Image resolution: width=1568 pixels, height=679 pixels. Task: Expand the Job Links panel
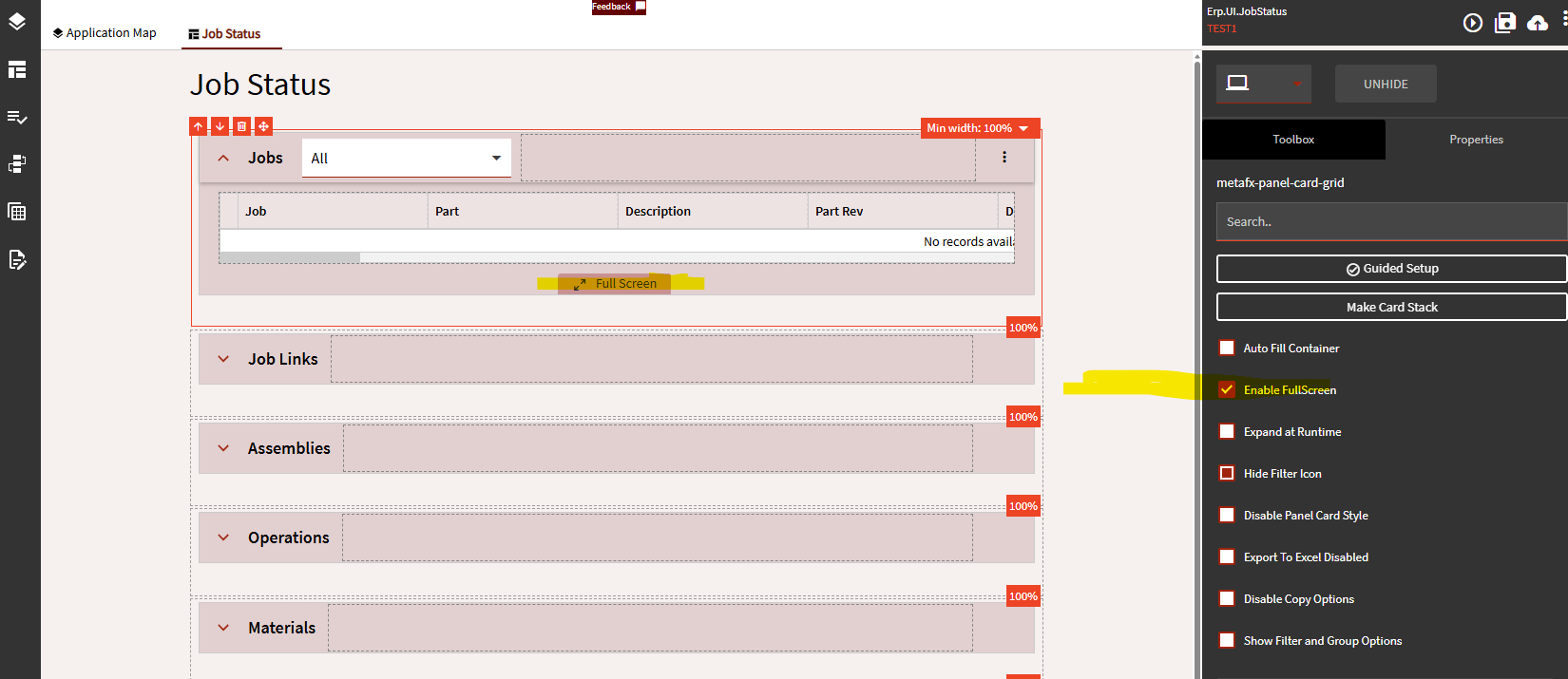pos(223,359)
